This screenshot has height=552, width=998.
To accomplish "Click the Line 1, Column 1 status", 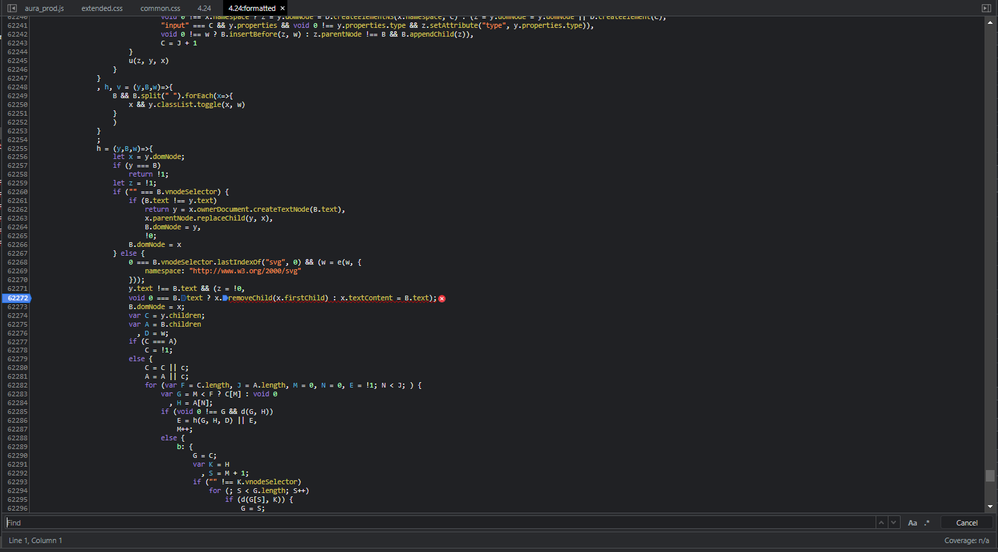I will coord(35,541).
